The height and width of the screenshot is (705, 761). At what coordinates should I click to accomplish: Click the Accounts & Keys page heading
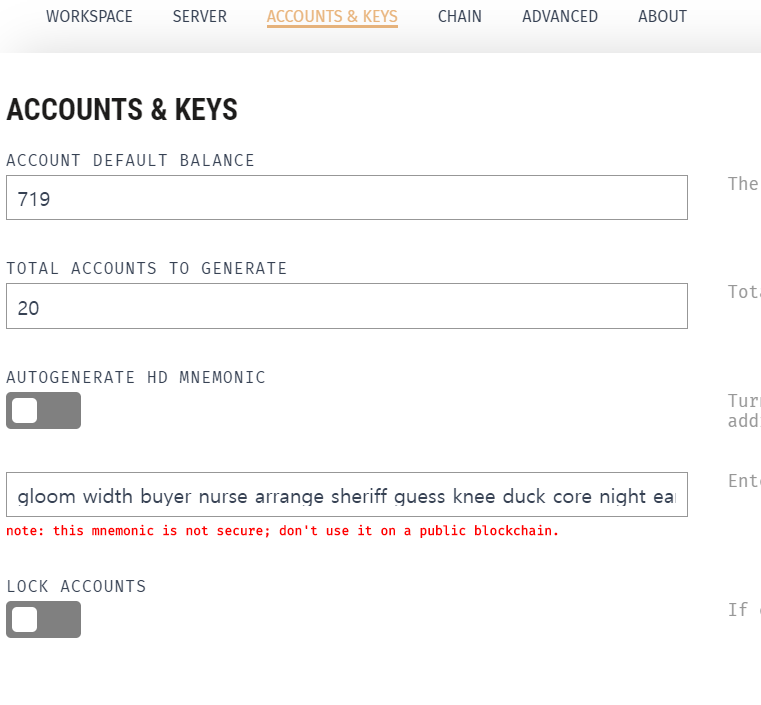(x=122, y=109)
